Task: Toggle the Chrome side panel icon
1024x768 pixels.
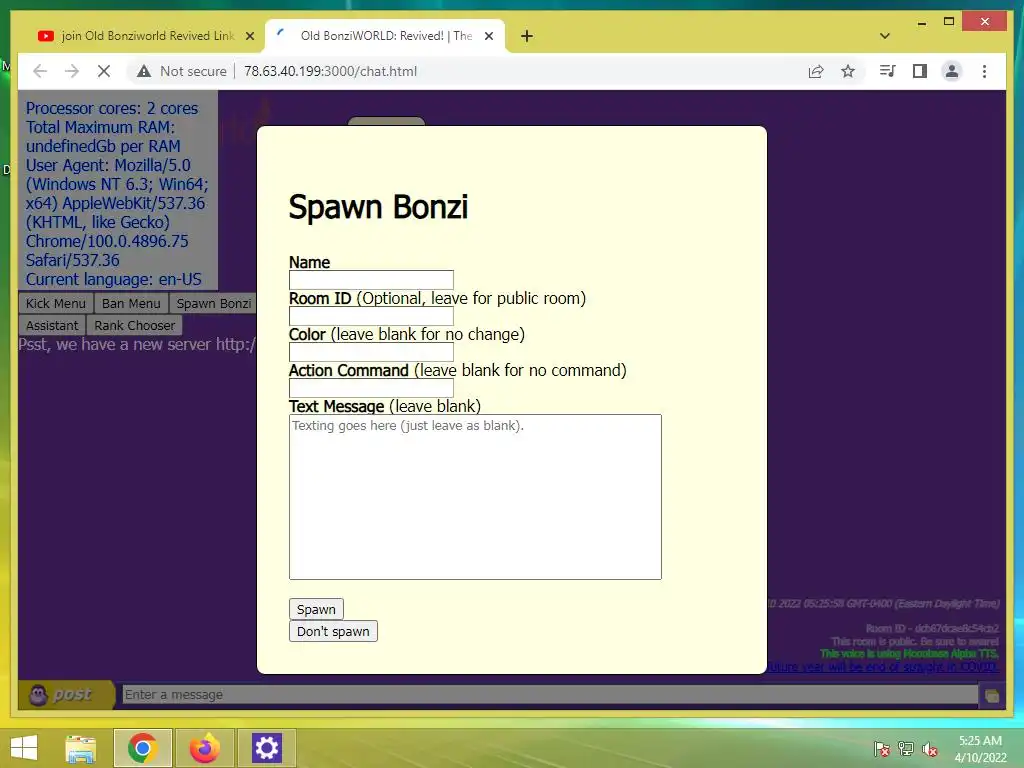Action: click(x=920, y=71)
